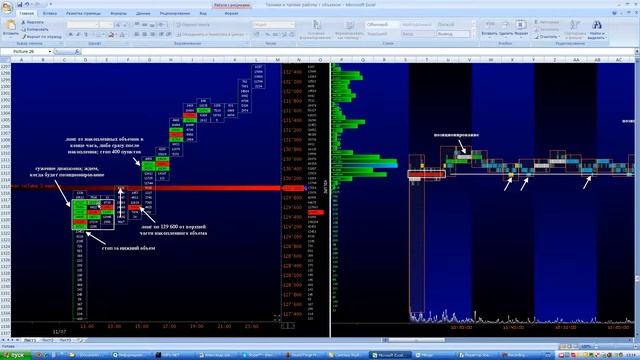Toggle italic formatting
The width and height of the screenshot is (640, 360).
[78, 35]
